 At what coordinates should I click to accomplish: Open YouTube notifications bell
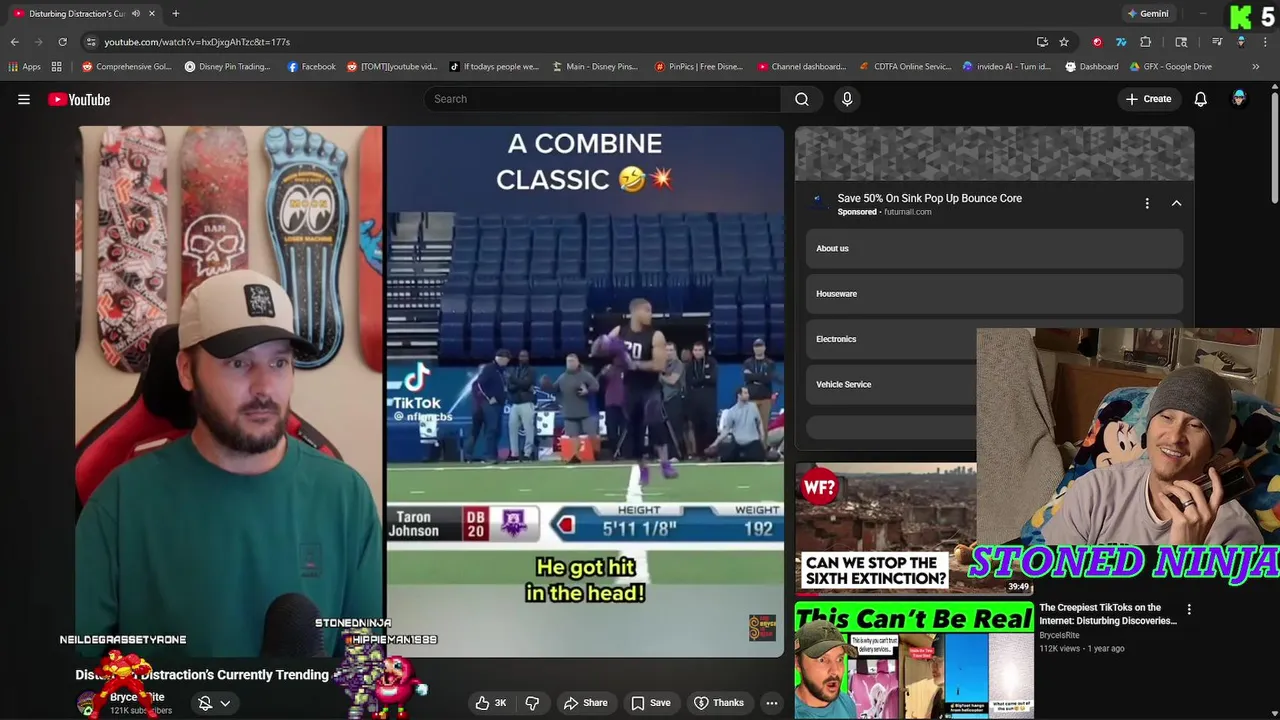click(x=1200, y=99)
